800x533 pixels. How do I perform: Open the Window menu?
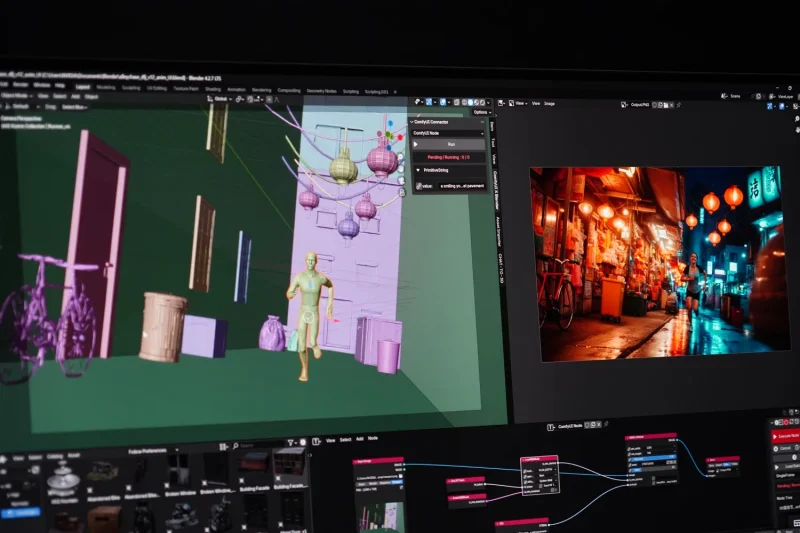coord(42,85)
